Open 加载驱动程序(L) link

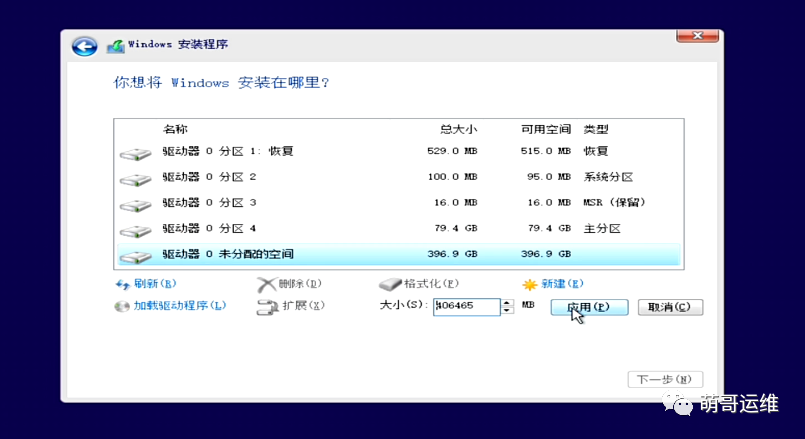pos(180,306)
